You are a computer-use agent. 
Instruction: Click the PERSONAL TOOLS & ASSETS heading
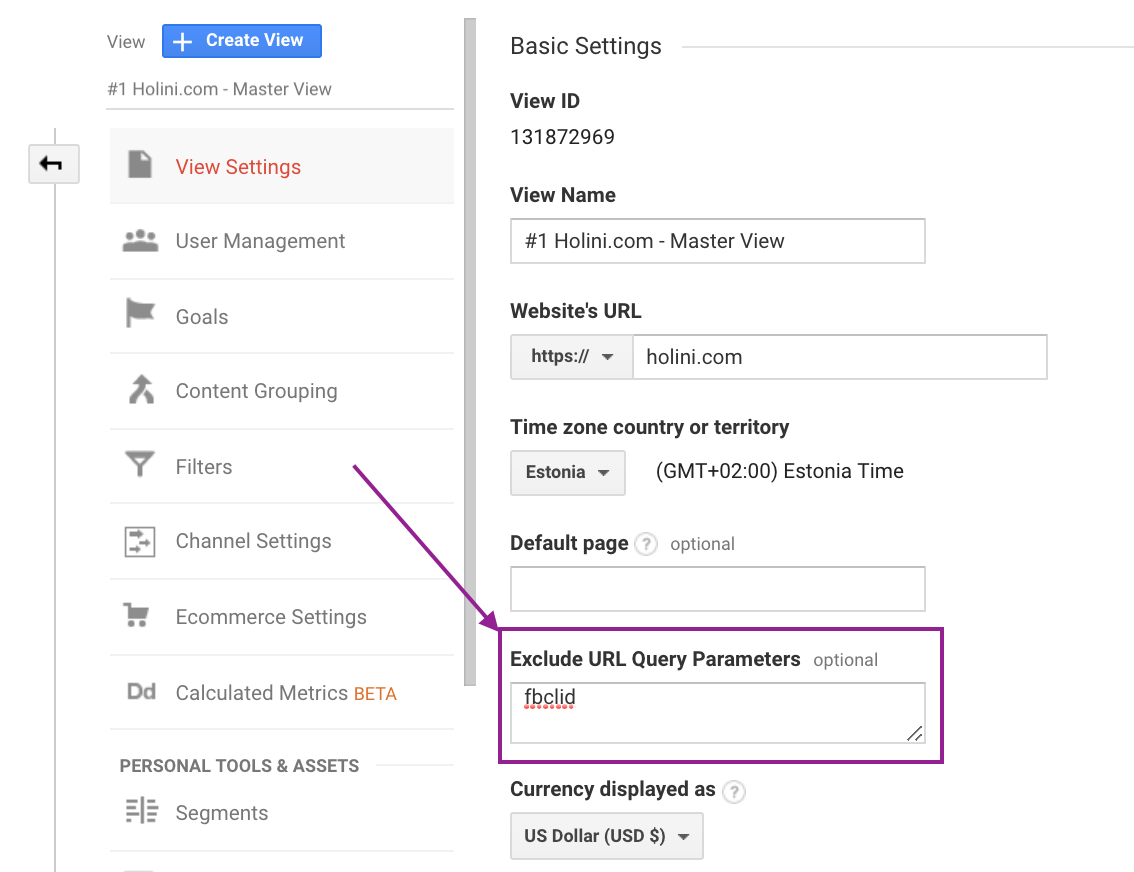(239, 766)
